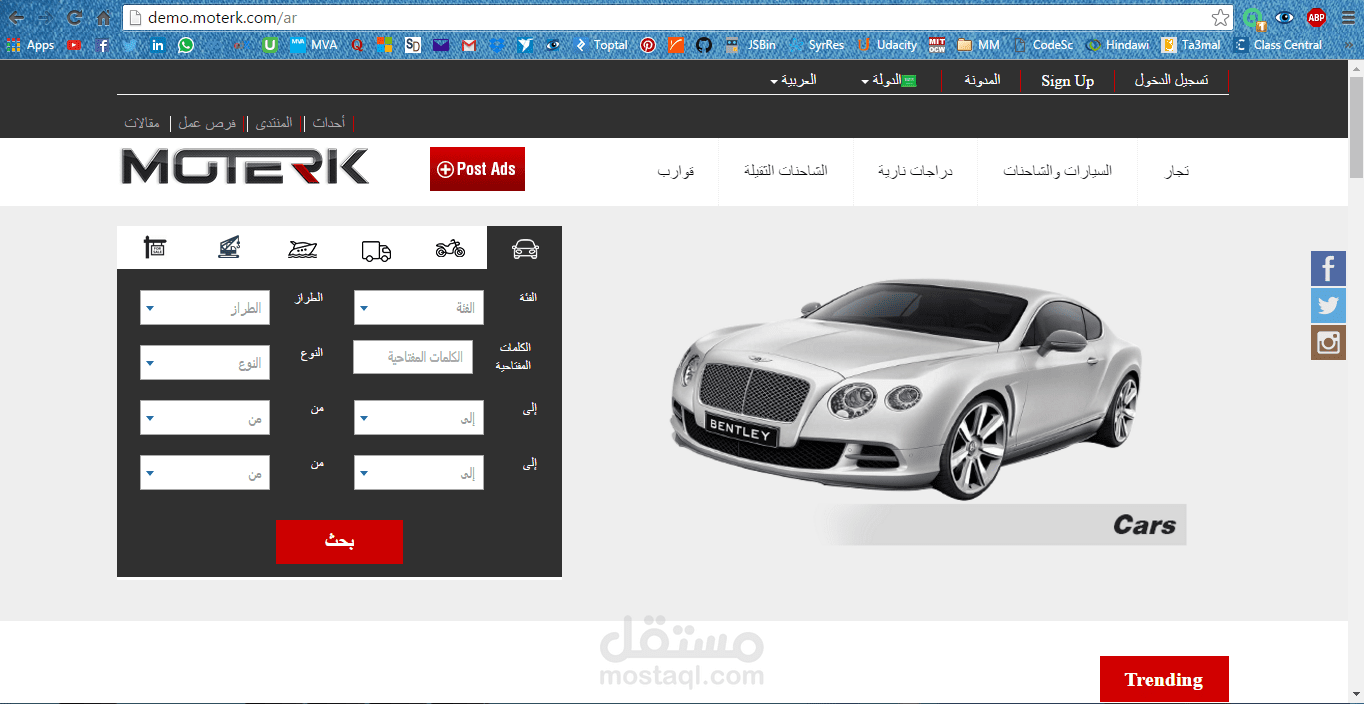Open WhatsApp from the bookmarks bar

point(186,45)
